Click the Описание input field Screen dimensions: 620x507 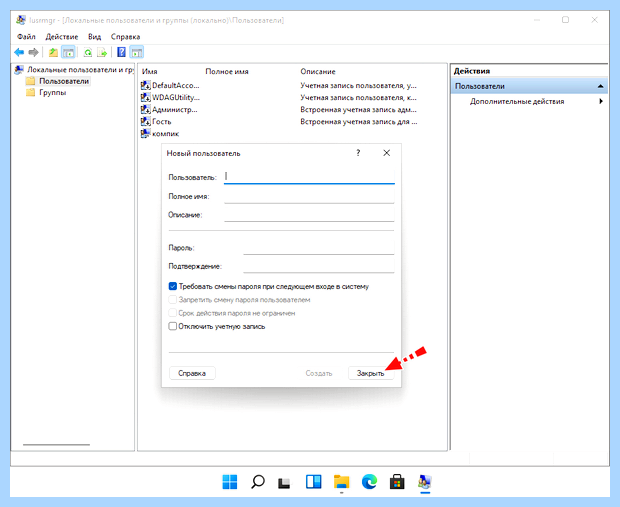click(x=309, y=214)
